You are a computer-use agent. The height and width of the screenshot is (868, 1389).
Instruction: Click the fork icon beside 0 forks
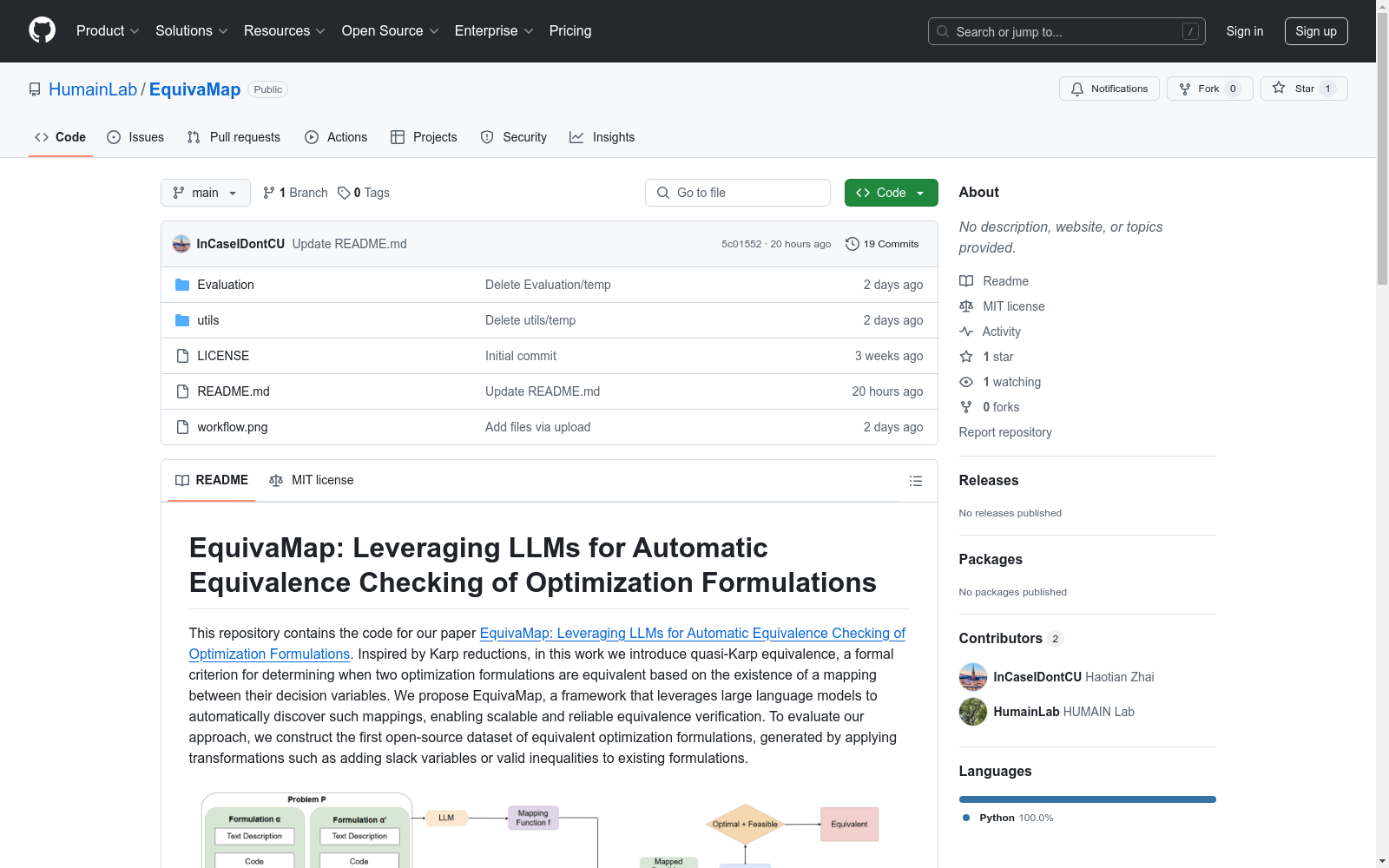tap(966, 407)
